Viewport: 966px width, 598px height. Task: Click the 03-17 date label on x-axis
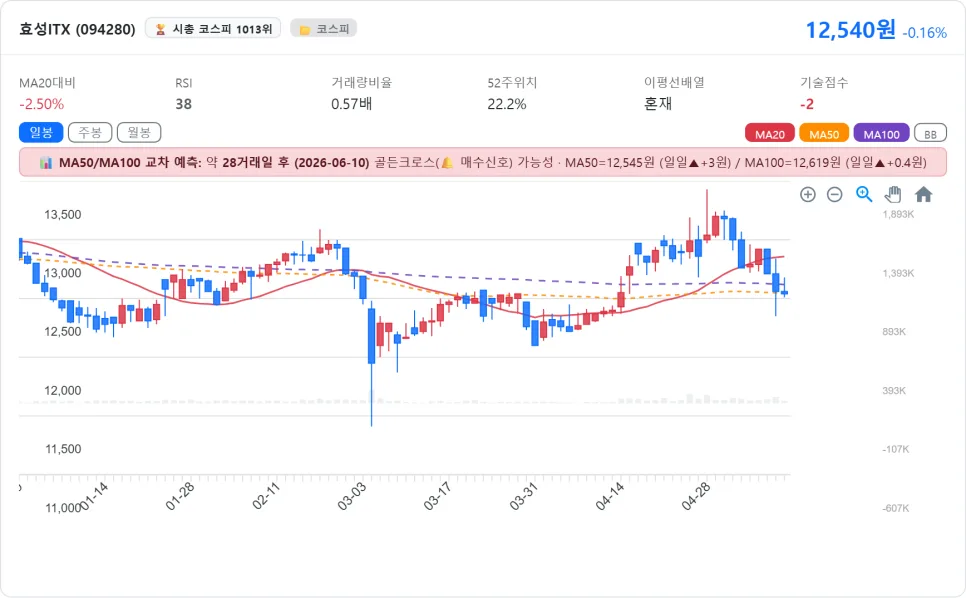click(437, 496)
